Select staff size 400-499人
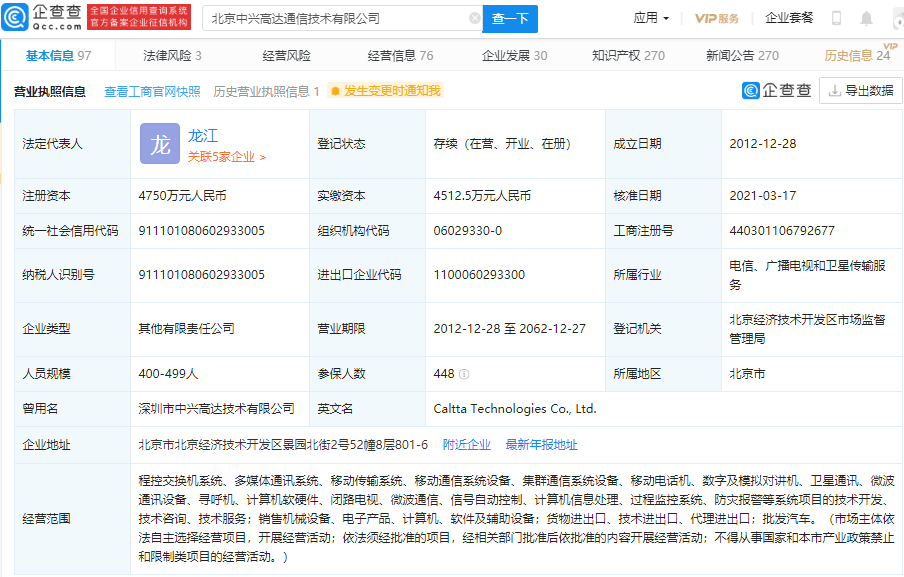 pyautogui.click(x=168, y=374)
